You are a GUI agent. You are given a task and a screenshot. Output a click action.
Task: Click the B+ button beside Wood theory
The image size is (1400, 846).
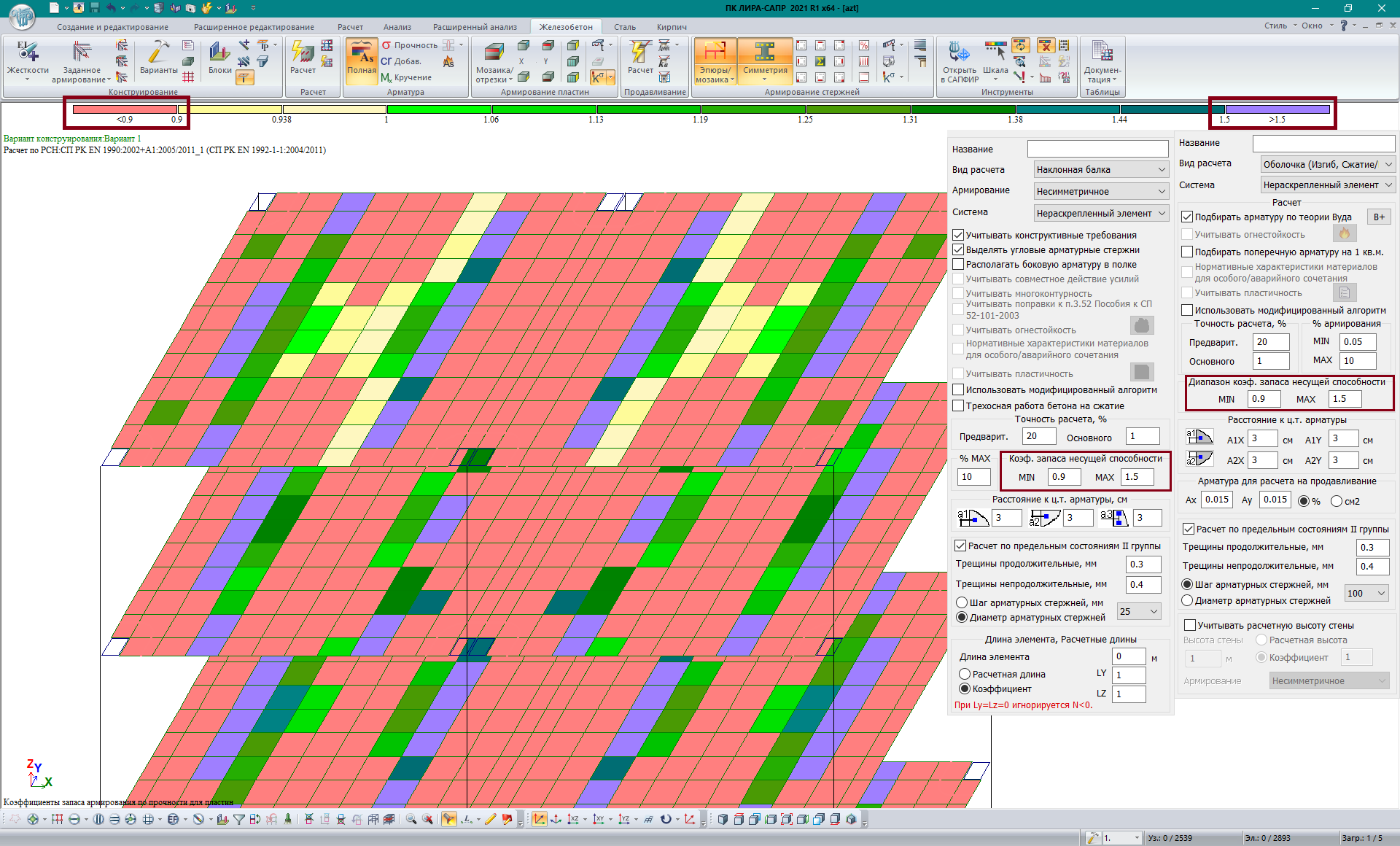[x=1379, y=217]
